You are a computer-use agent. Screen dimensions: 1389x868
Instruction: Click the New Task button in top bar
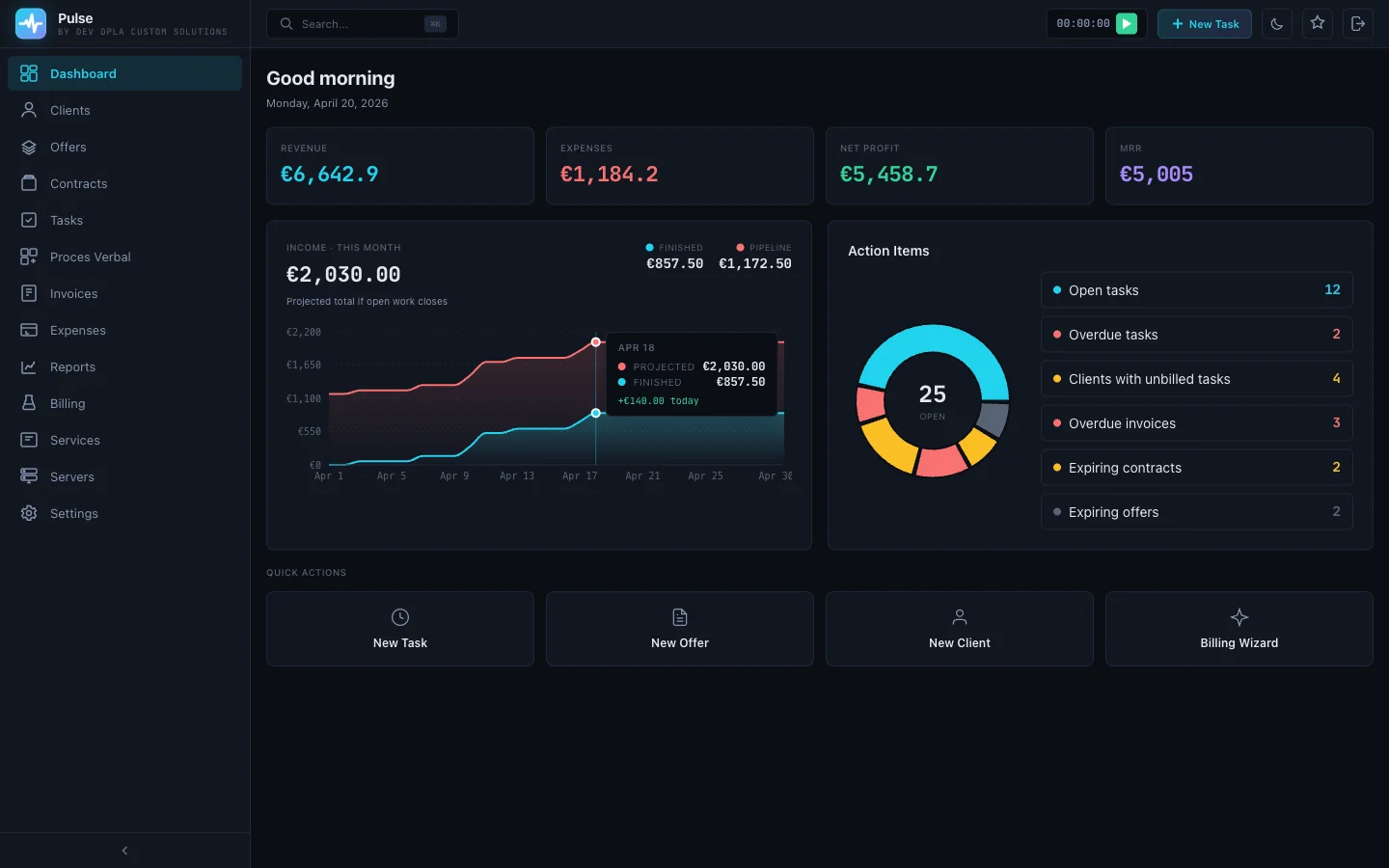click(x=1205, y=24)
